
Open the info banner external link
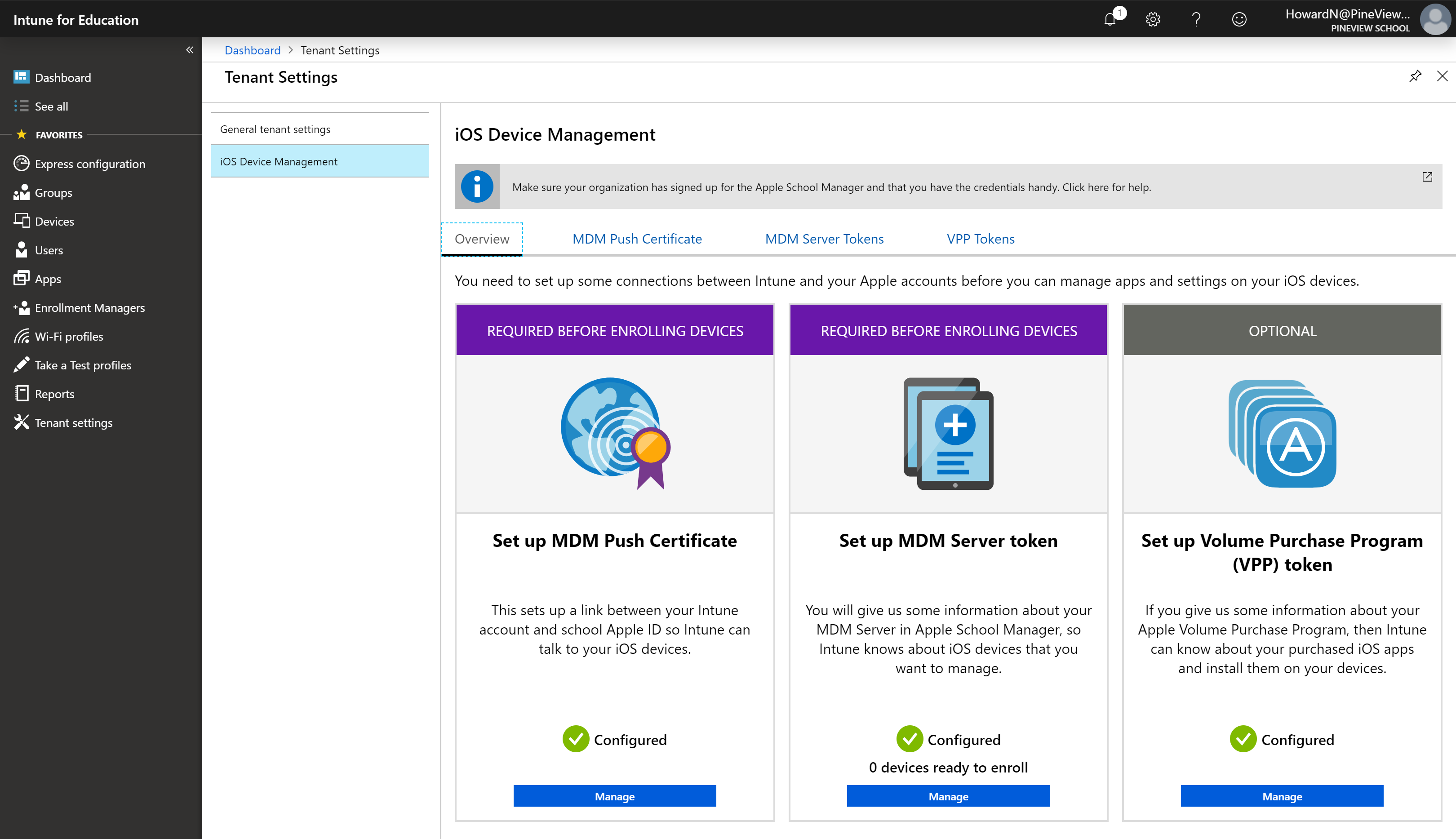[1427, 177]
